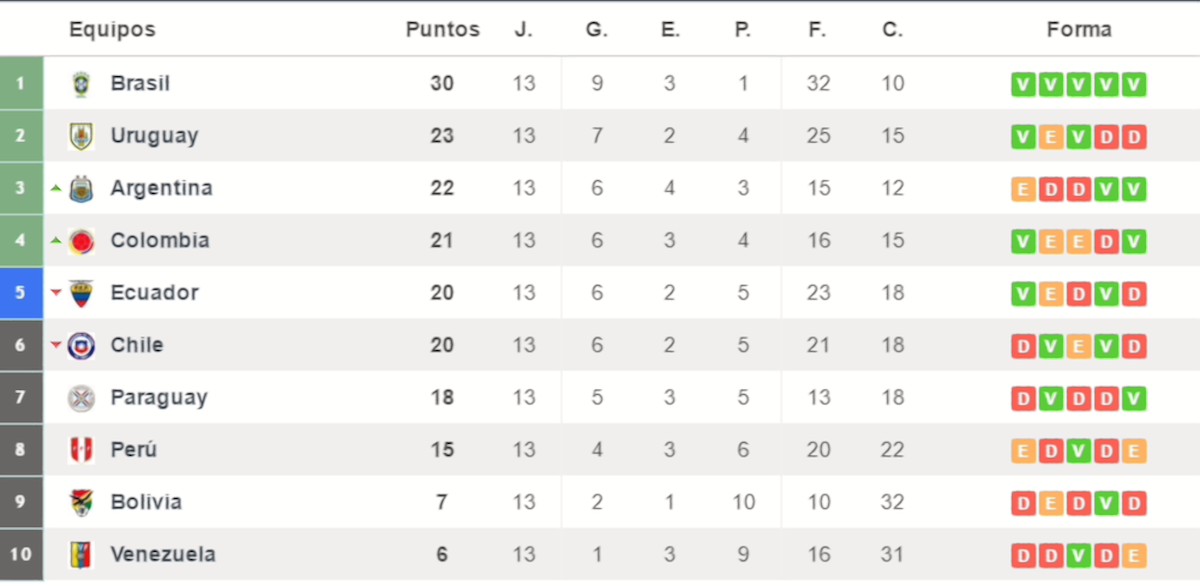Sort table by Puntos column header
This screenshot has height=586, width=1200.
[x=442, y=30]
